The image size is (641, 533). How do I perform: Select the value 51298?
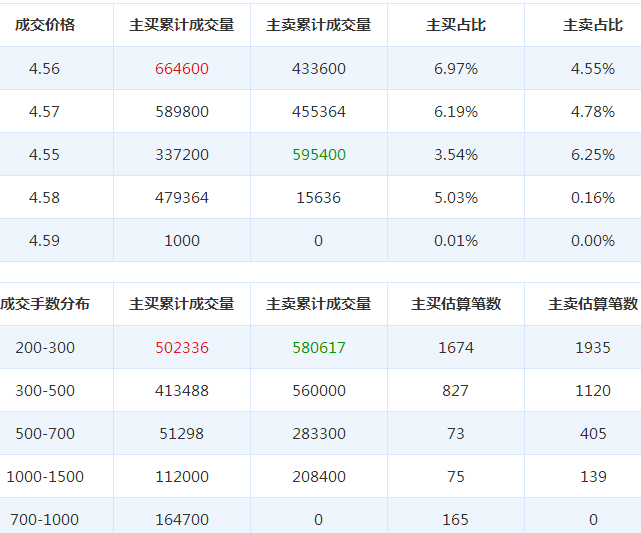tap(182, 433)
